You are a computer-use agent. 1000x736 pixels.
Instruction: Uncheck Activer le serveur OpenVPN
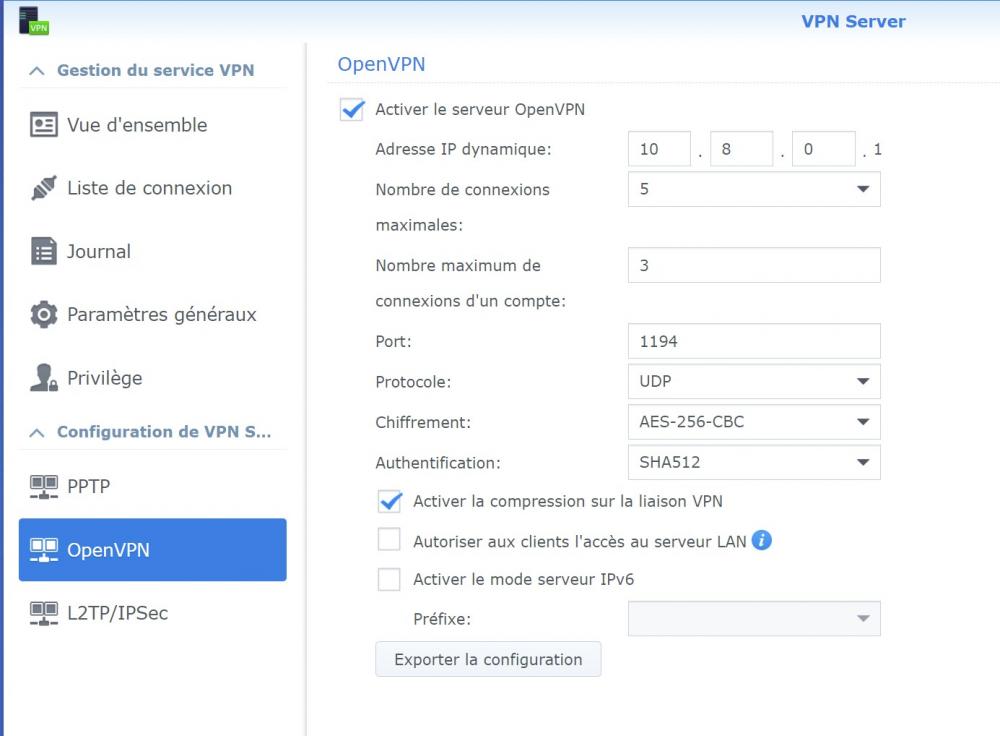(352, 110)
